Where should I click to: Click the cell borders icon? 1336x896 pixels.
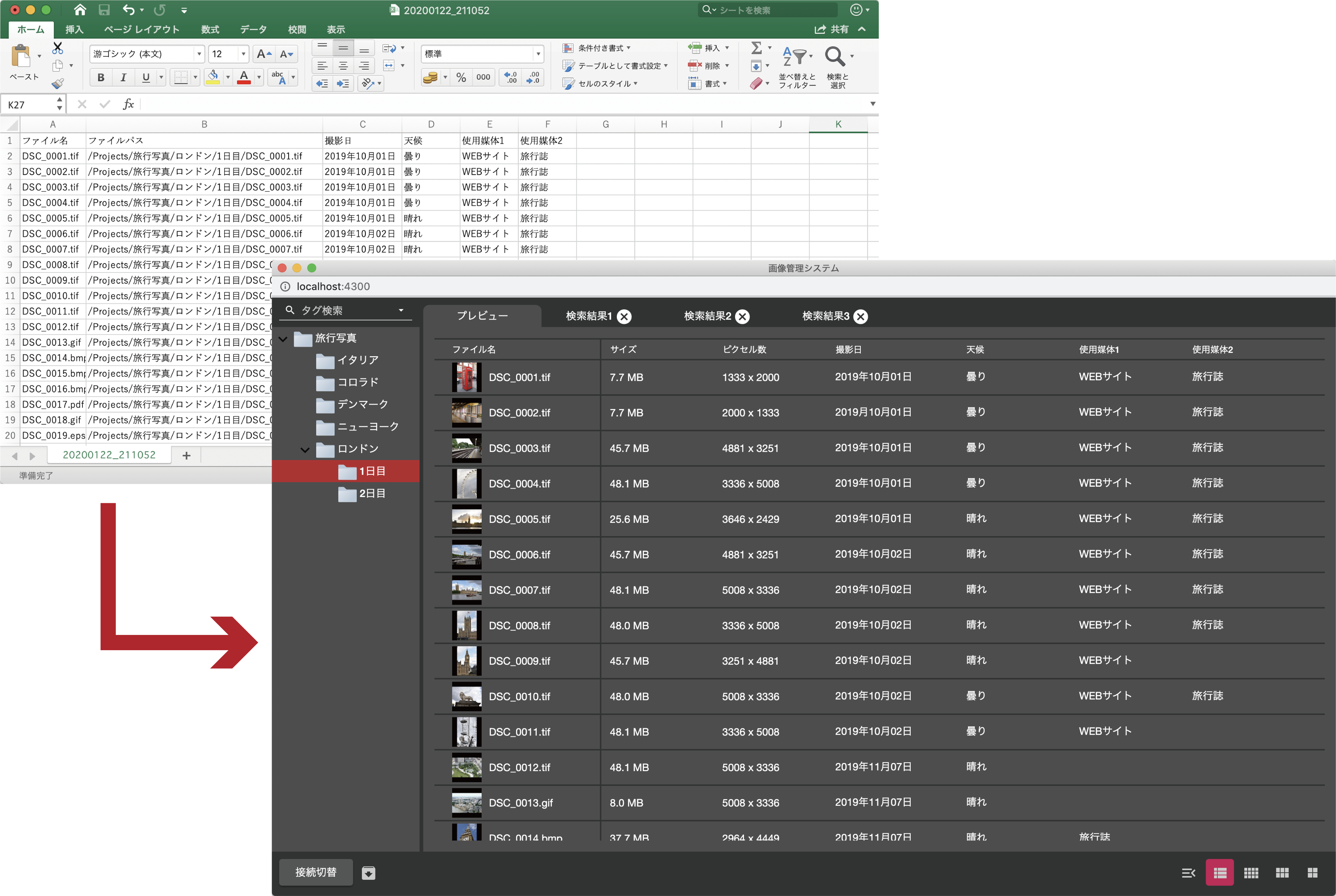(x=181, y=77)
